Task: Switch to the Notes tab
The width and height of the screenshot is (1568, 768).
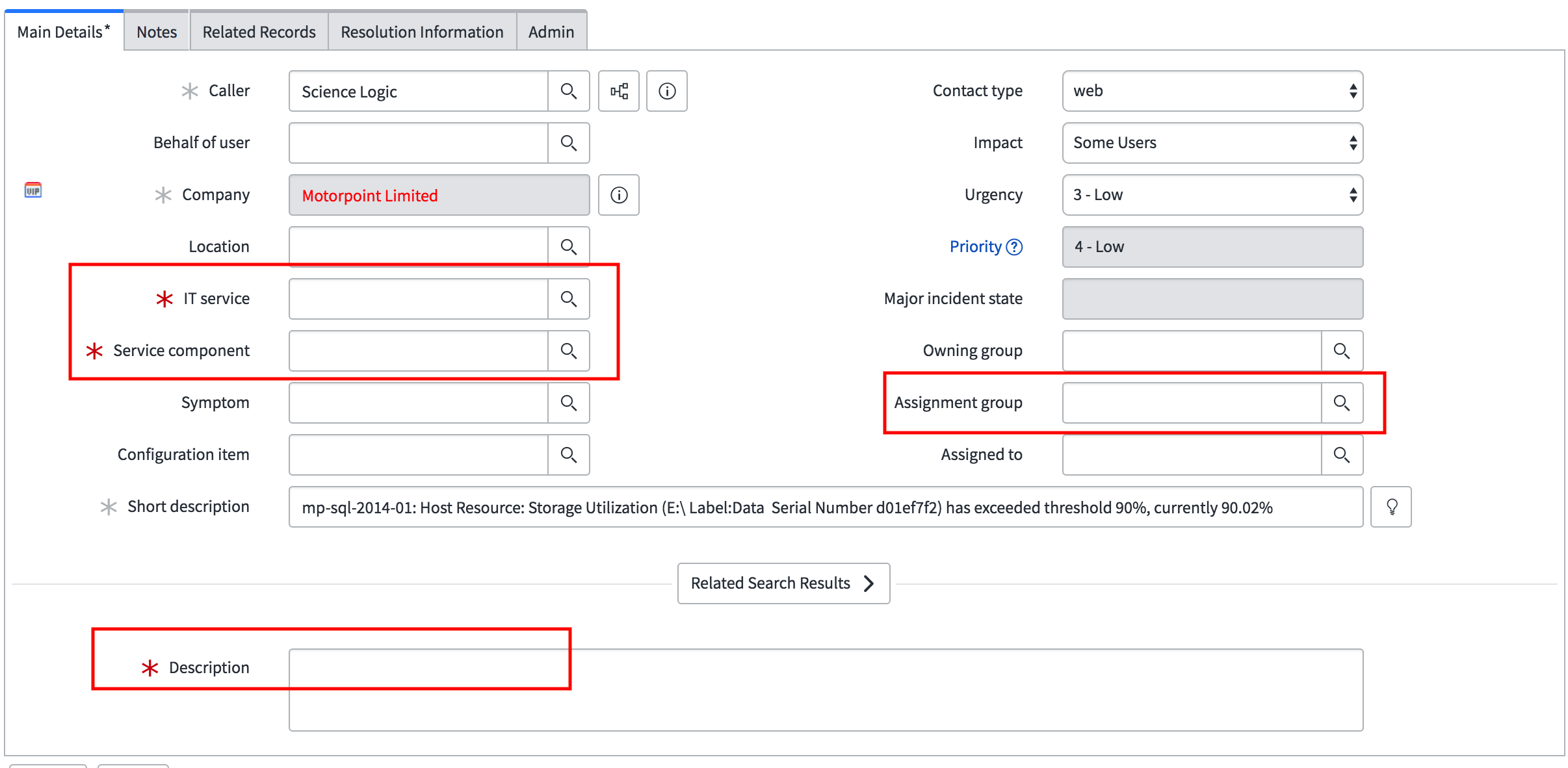Action: tap(157, 32)
